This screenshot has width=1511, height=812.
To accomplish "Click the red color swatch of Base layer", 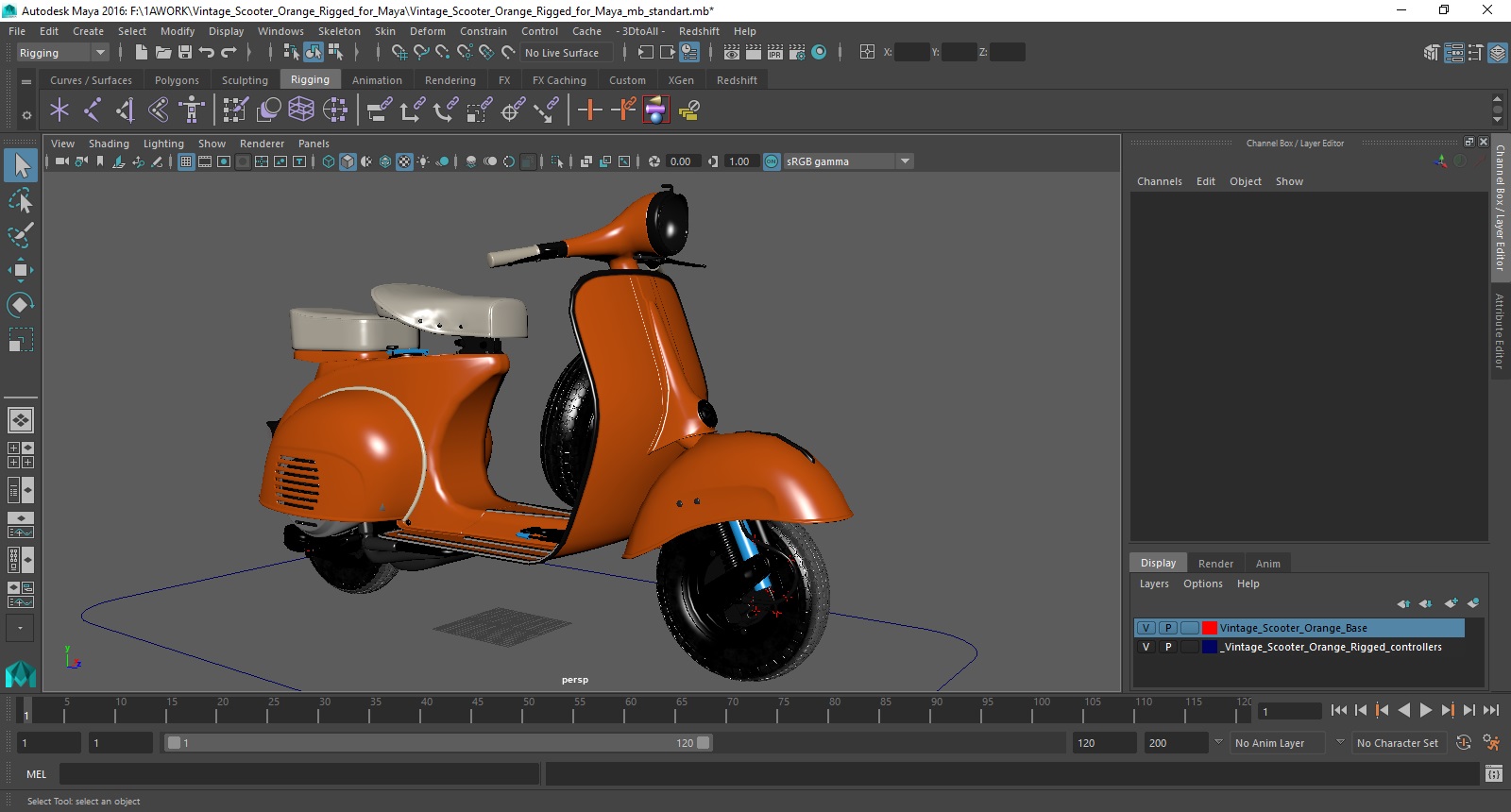I will (x=1209, y=628).
